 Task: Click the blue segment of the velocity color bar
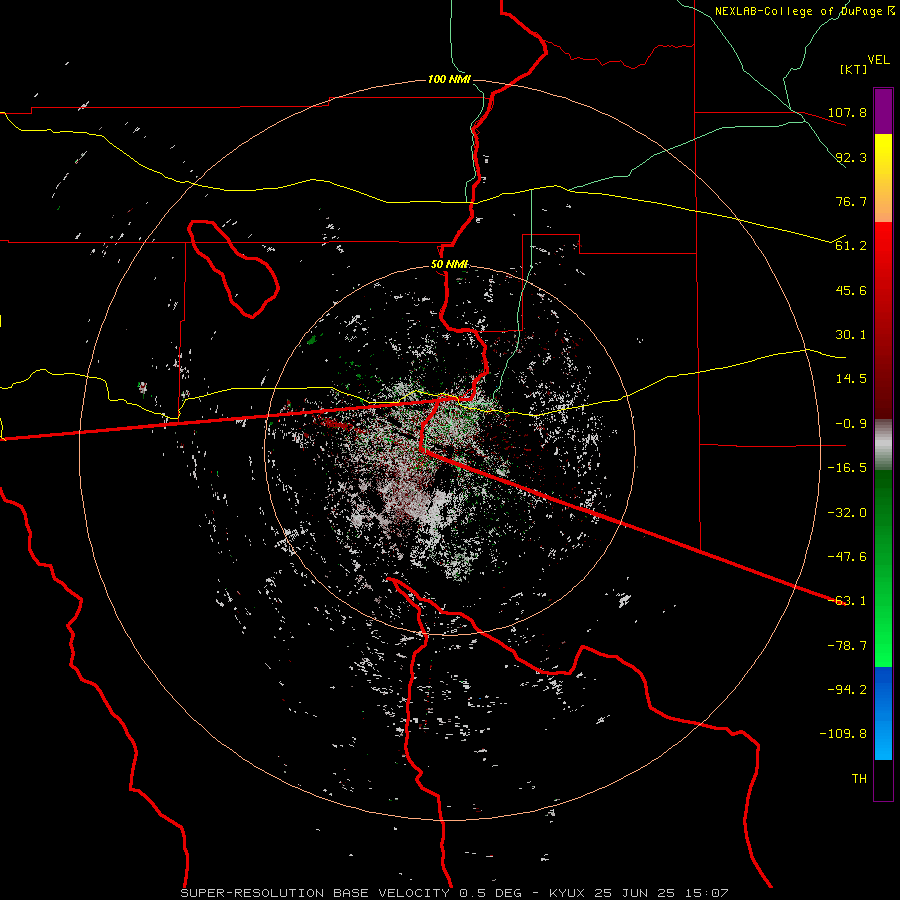883,713
